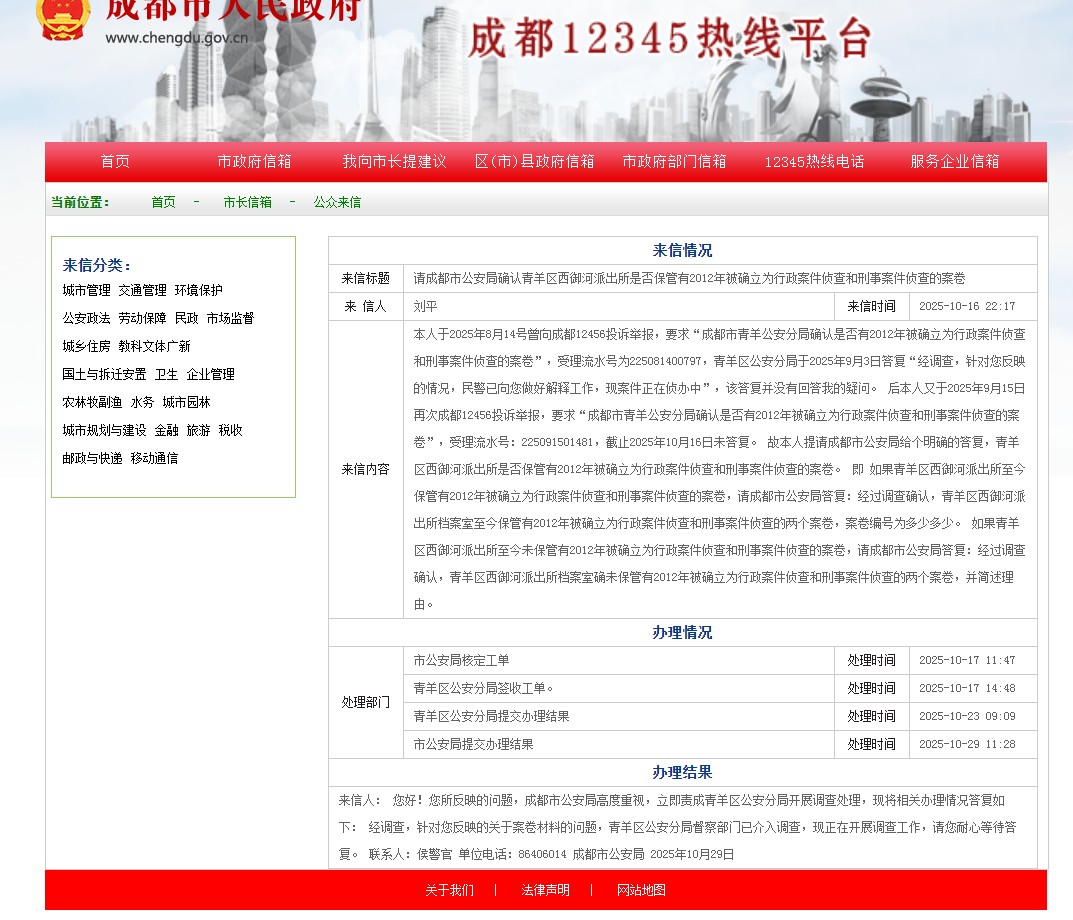Select the 民政 category

click(x=186, y=318)
